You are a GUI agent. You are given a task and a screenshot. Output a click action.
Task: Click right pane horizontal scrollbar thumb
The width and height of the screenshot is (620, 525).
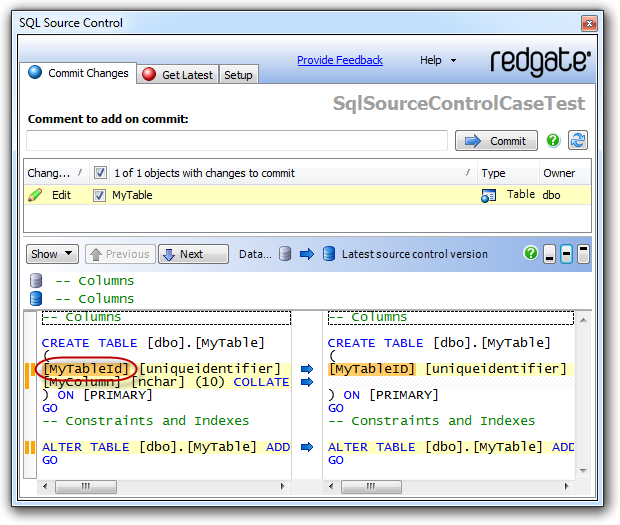point(371,487)
